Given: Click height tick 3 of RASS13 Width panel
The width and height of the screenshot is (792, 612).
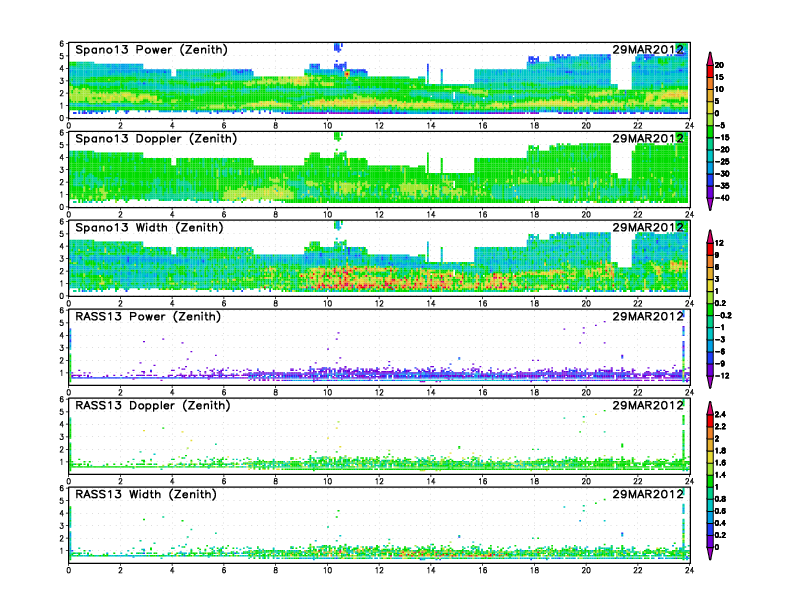Looking at the screenshot, I should coord(62,526).
